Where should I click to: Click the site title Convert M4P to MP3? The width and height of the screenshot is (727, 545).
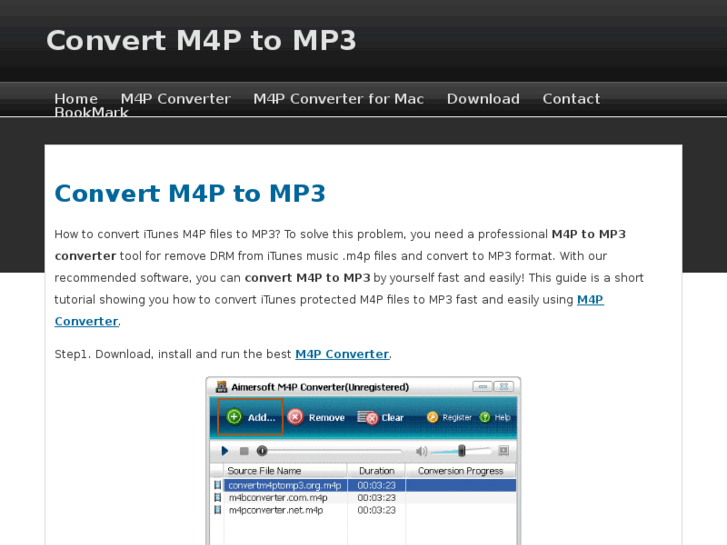coord(201,40)
